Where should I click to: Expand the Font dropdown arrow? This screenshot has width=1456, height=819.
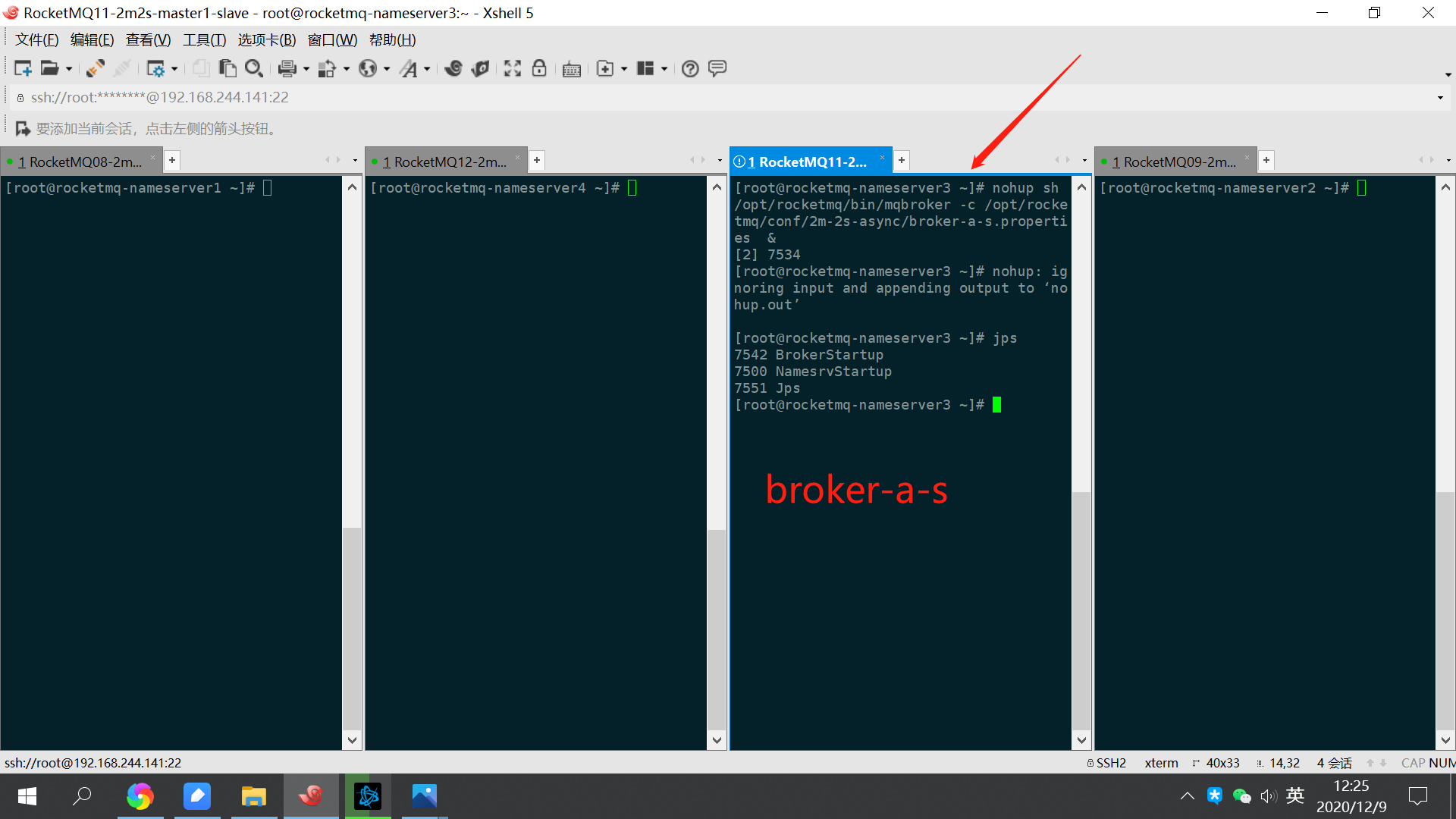427,69
